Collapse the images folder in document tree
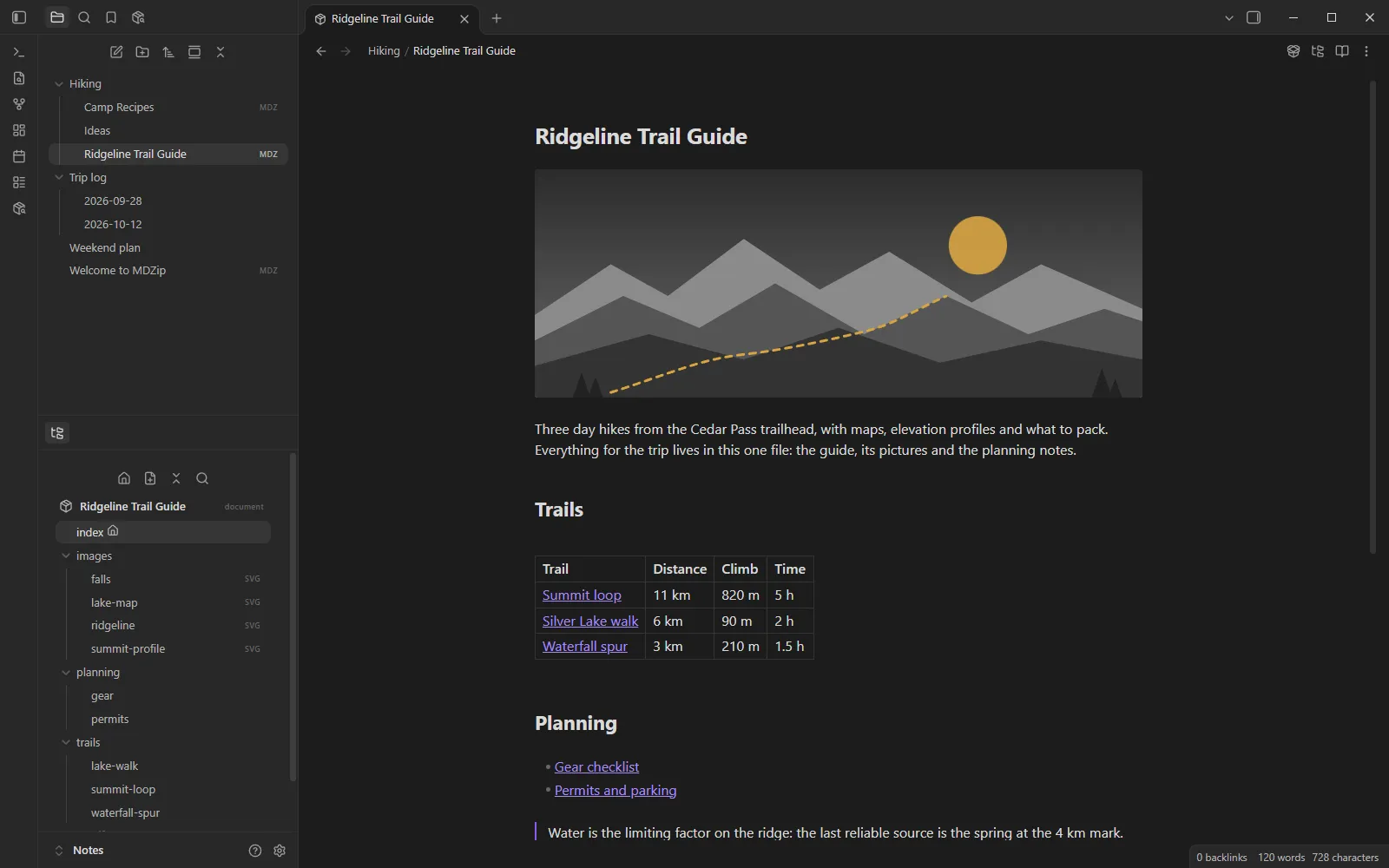The height and width of the screenshot is (868, 1389). point(66,556)
